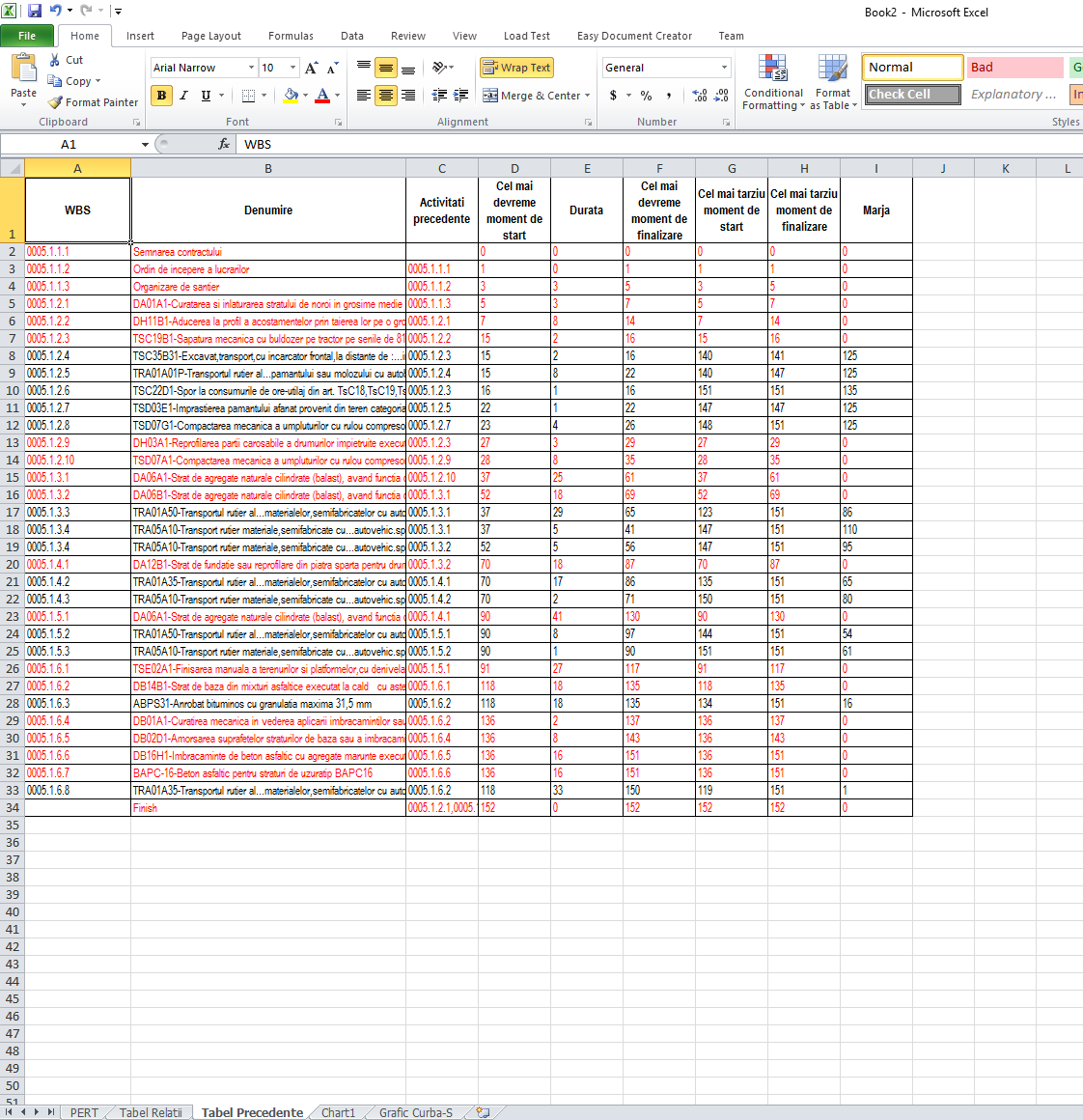This screenshot has width=1083, height=1120.
Task: Select row 34 header
Action: tap(13, 808)
